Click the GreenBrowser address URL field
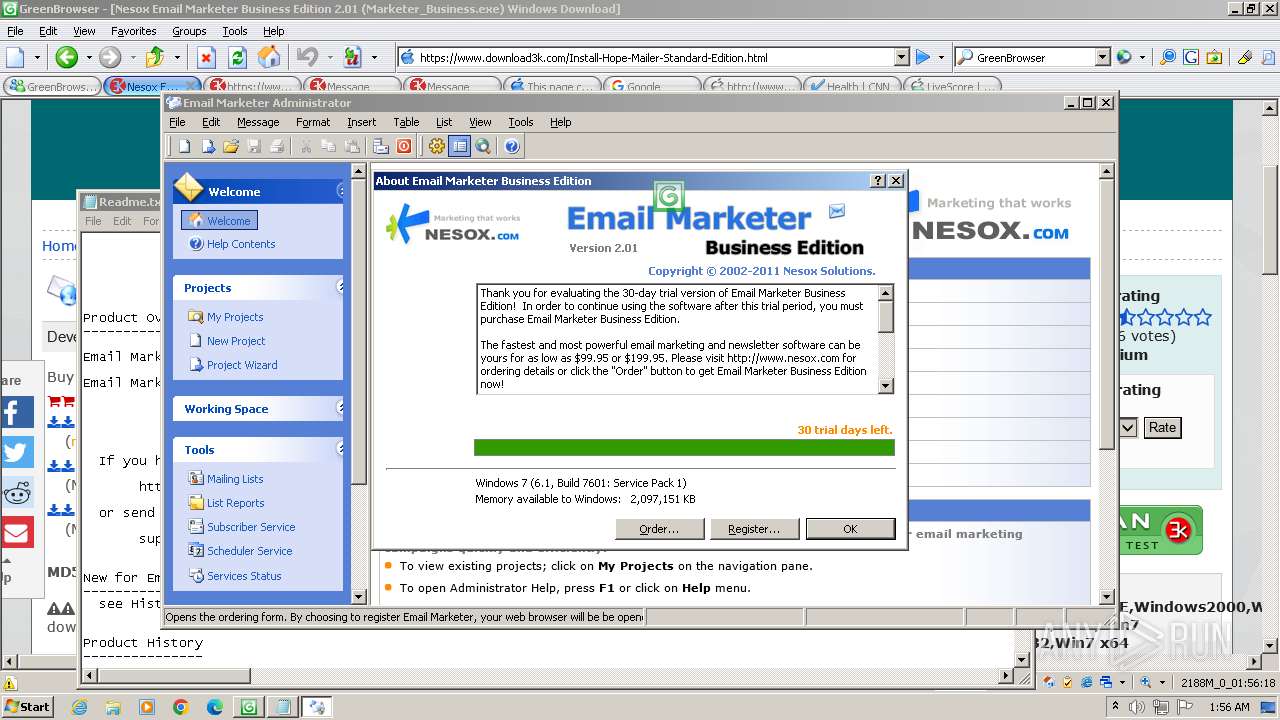 (647, 57)
